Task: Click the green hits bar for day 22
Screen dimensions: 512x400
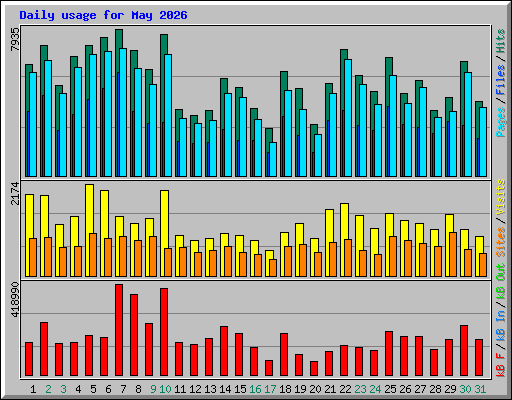Action: point(344,54)
